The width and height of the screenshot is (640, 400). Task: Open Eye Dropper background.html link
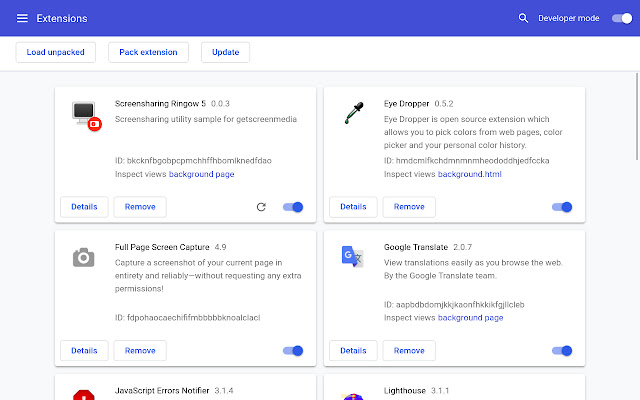[469, 174]
